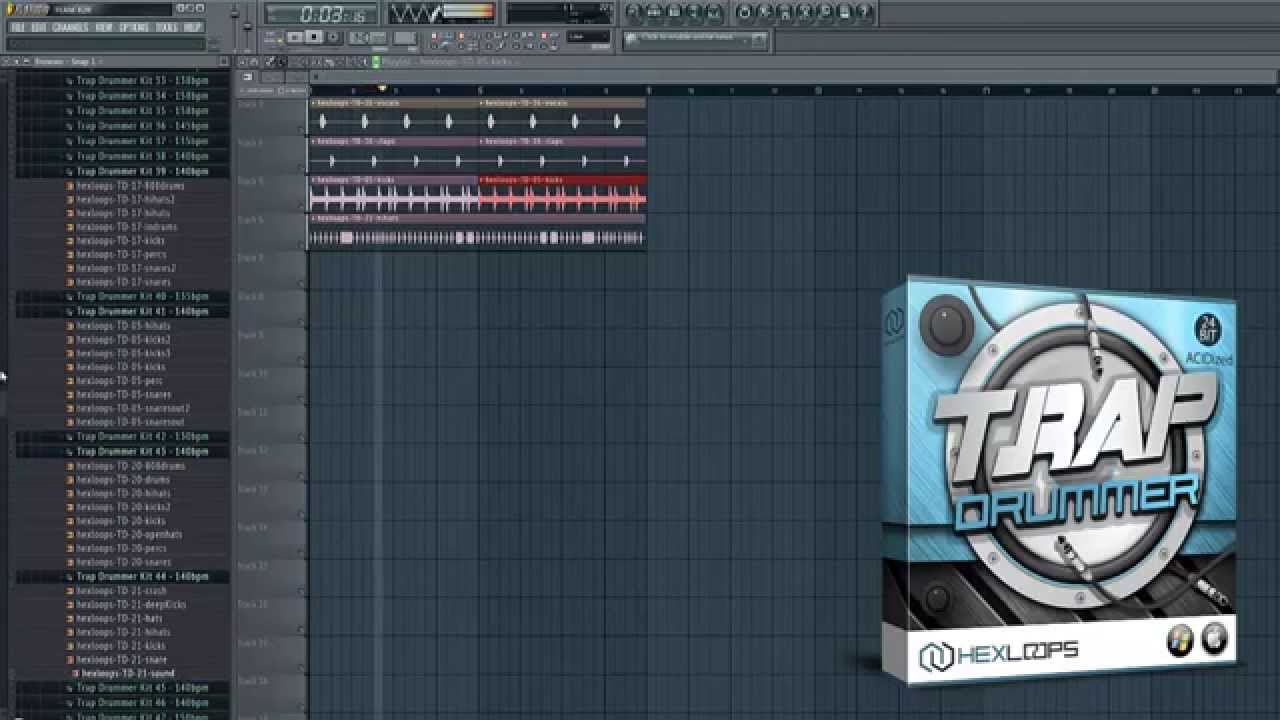Open the OPTIONS menu
This screenshot has width=1280, height=720.
[x=134, y=27]
